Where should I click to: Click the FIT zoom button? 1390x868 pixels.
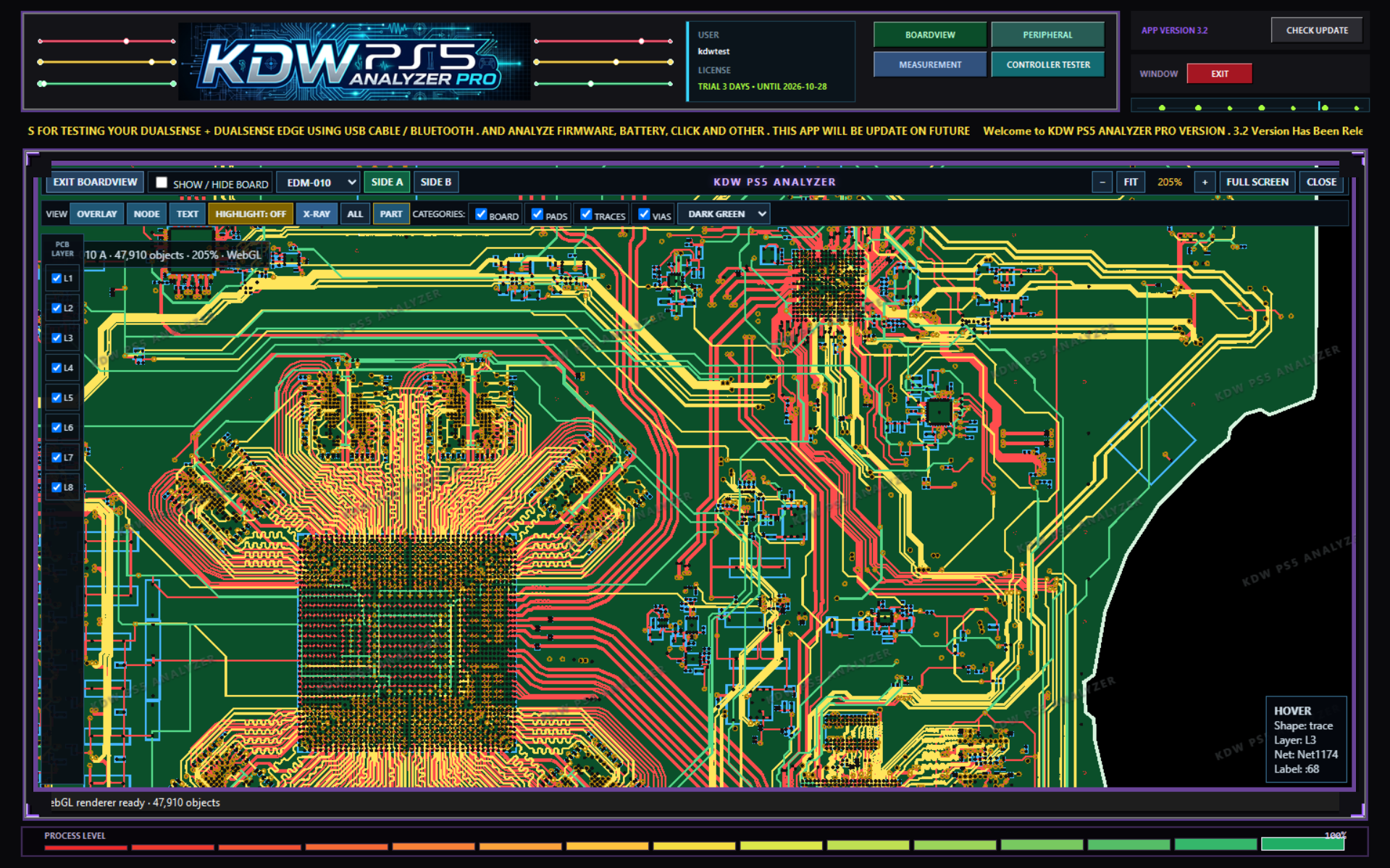1130,182
